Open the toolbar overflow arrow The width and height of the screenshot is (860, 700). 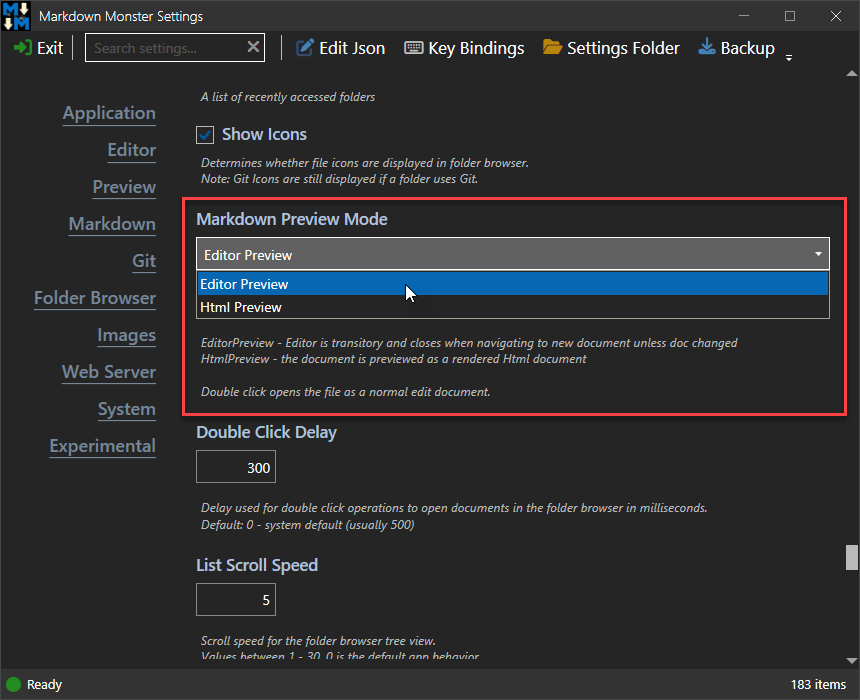point(789,58)
